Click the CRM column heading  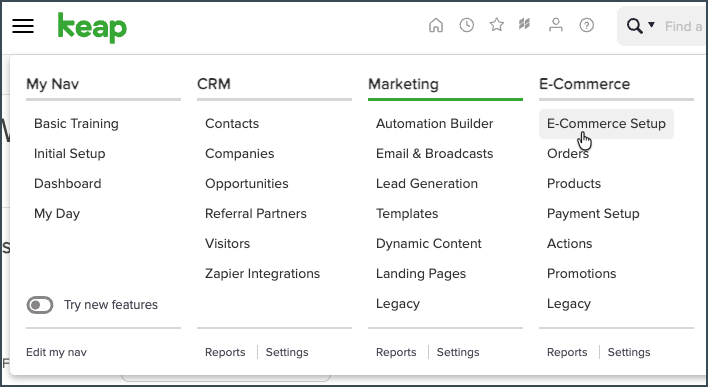(214, 84)
